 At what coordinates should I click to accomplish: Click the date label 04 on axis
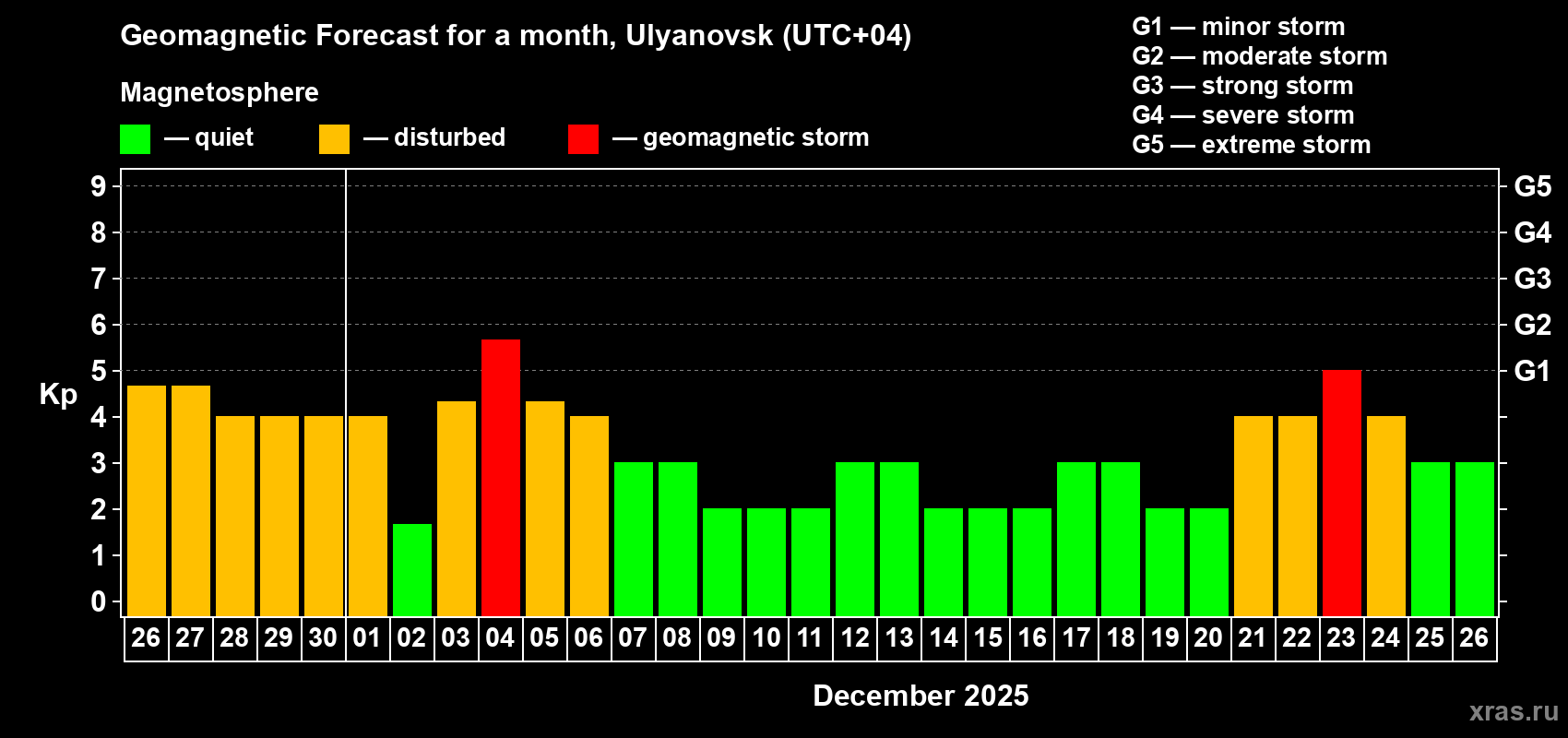click(x=500, y=637)
